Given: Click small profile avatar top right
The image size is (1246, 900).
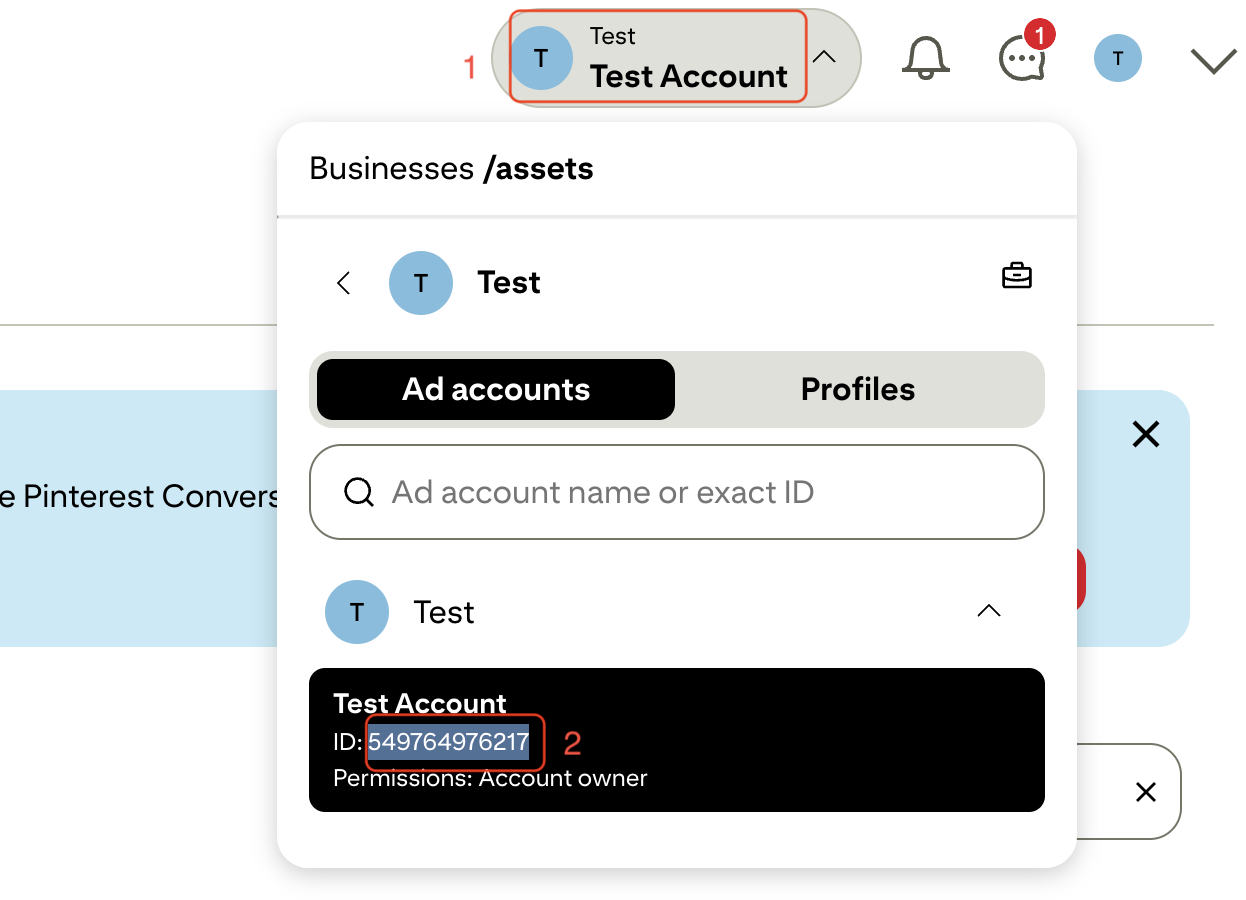Looking at the screenshot, I should point(1117,59).
